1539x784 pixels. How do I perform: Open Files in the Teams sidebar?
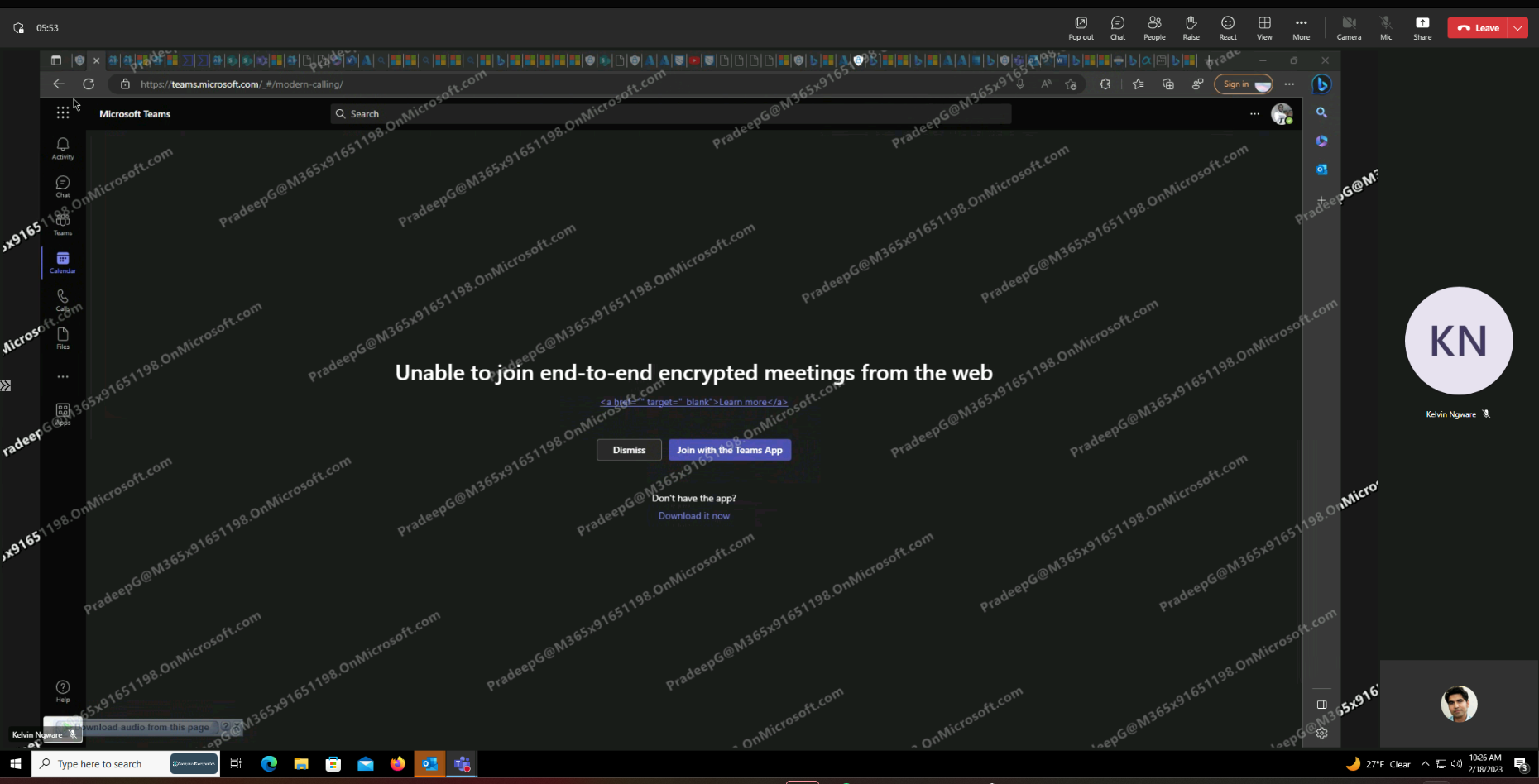tap(63, 337)
